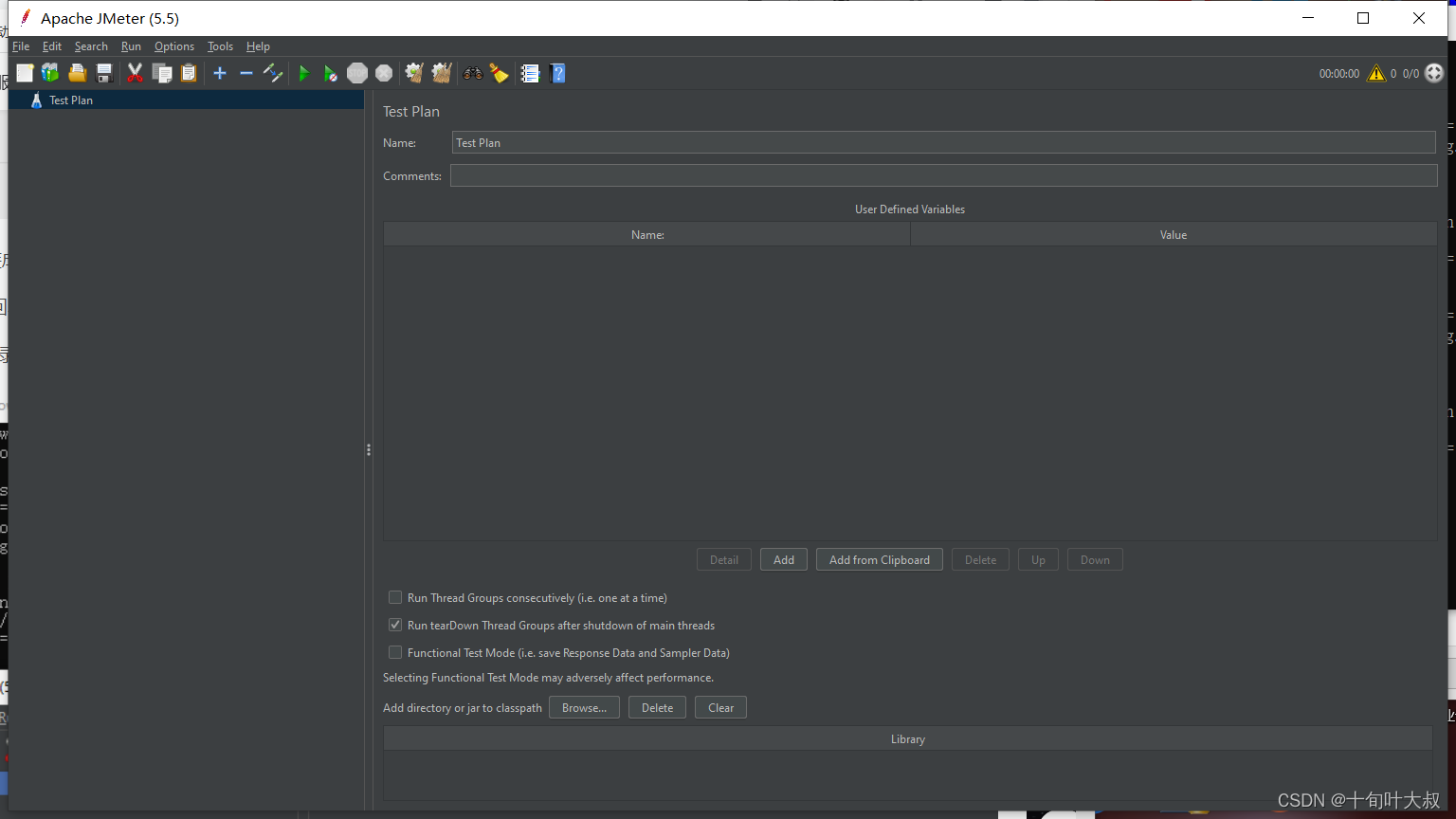Open the Search menu
1456x819 pixels.
(91, 45)
